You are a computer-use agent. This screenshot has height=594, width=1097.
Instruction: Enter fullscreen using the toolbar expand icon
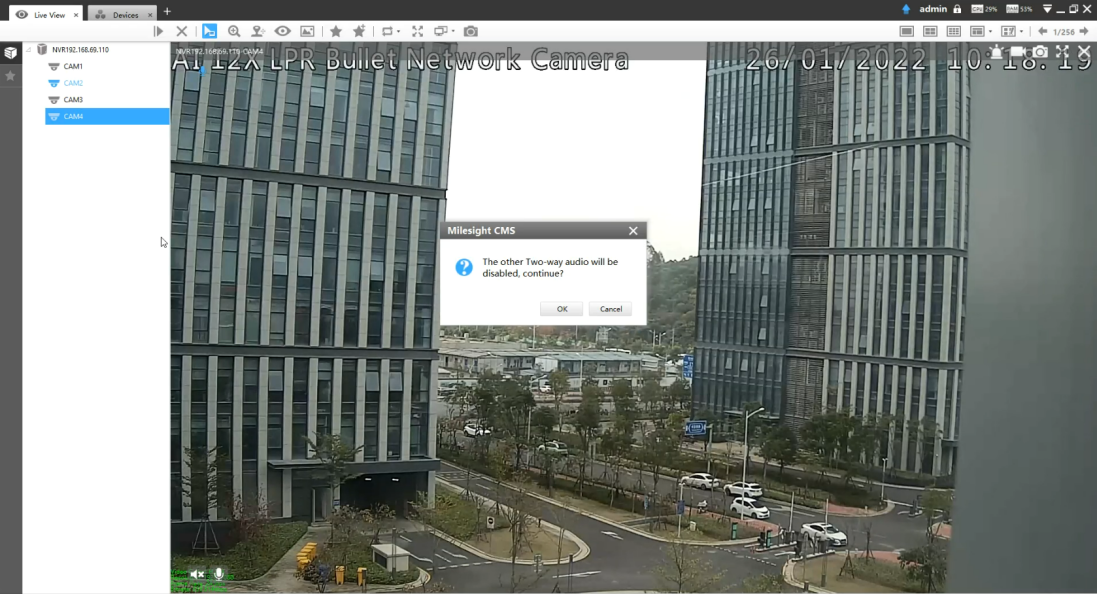(x=418, y=31)
